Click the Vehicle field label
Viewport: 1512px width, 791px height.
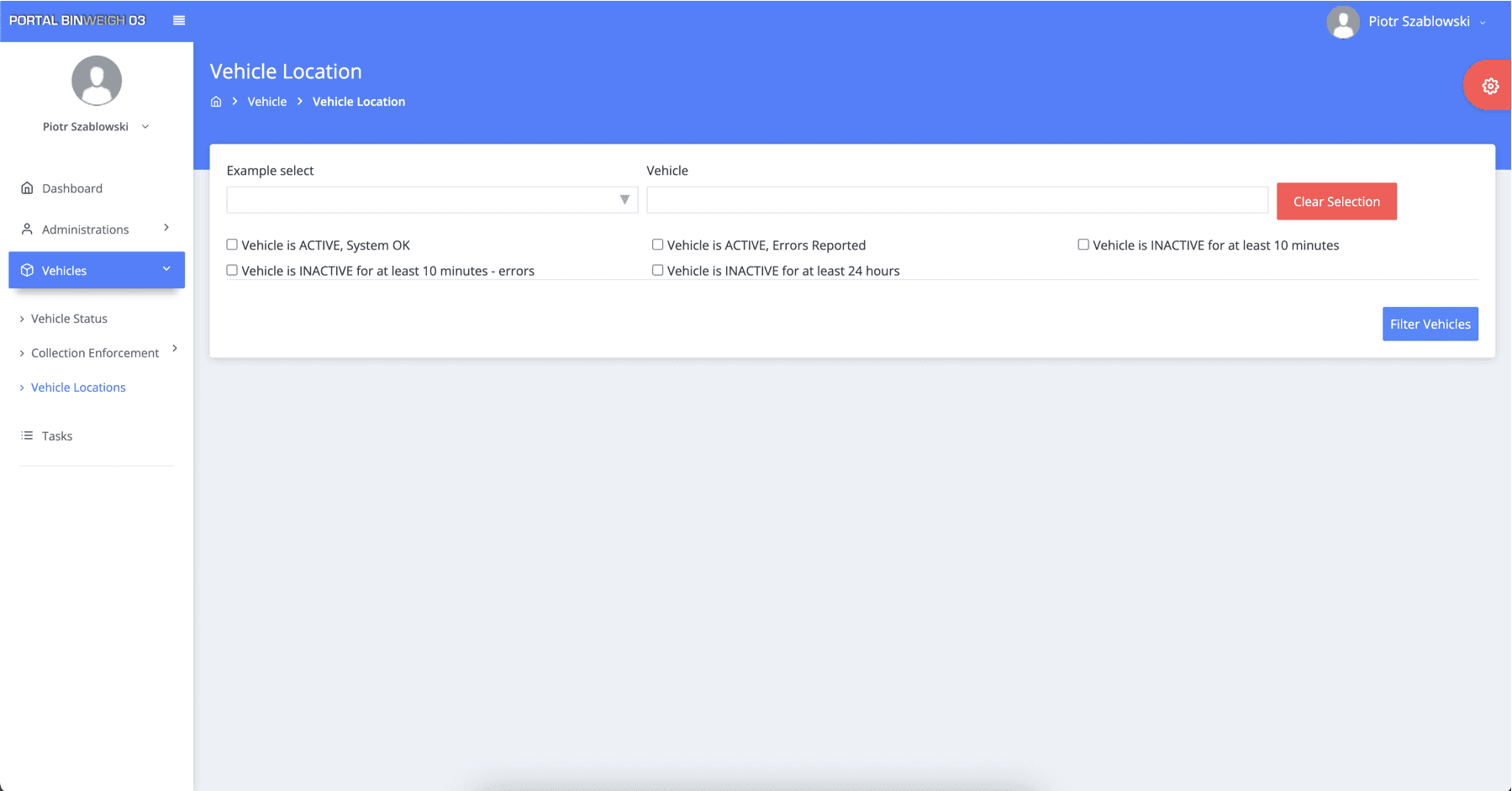point(667,171)
